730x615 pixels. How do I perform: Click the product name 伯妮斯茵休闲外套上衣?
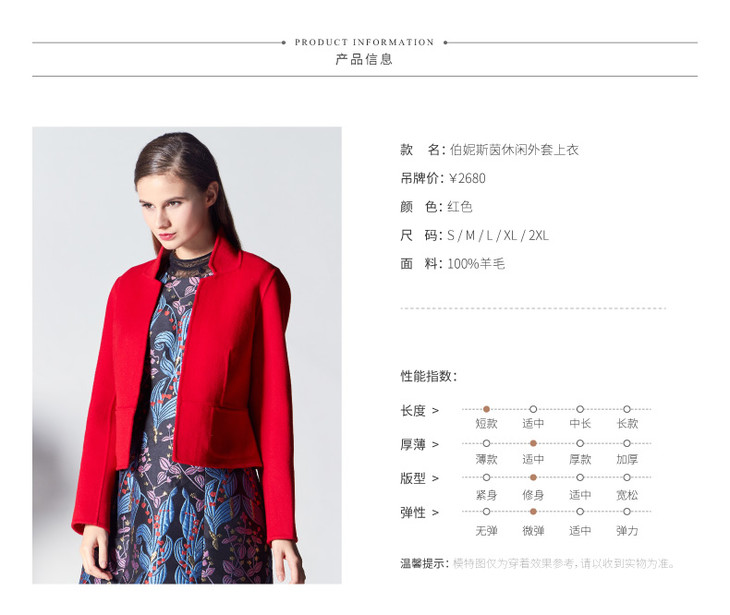click(514, 149)
